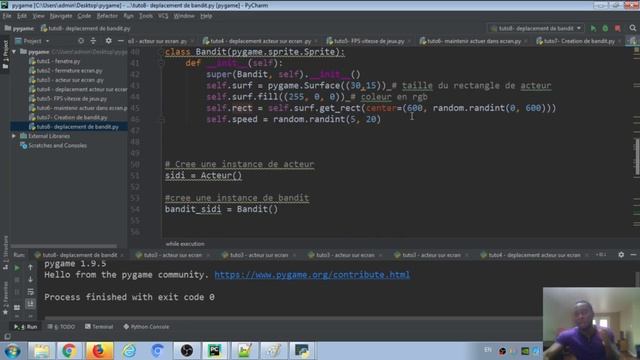Switch to tuto5 FPS vitesse de jeux tab
The height and width of the screenshot is (360, 640).
pos(369,41)
